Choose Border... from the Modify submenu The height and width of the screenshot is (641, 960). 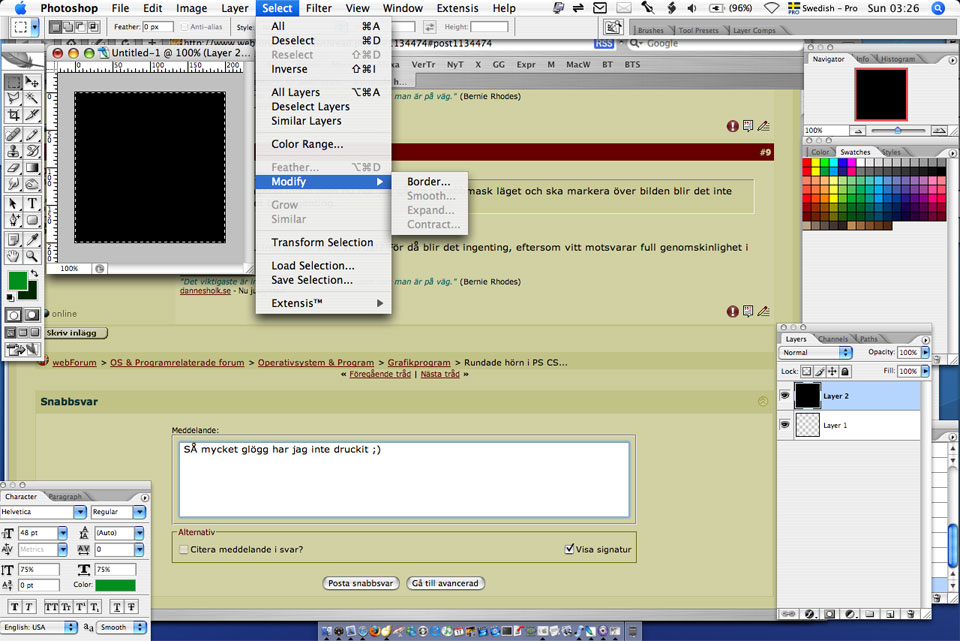point(429,181)
